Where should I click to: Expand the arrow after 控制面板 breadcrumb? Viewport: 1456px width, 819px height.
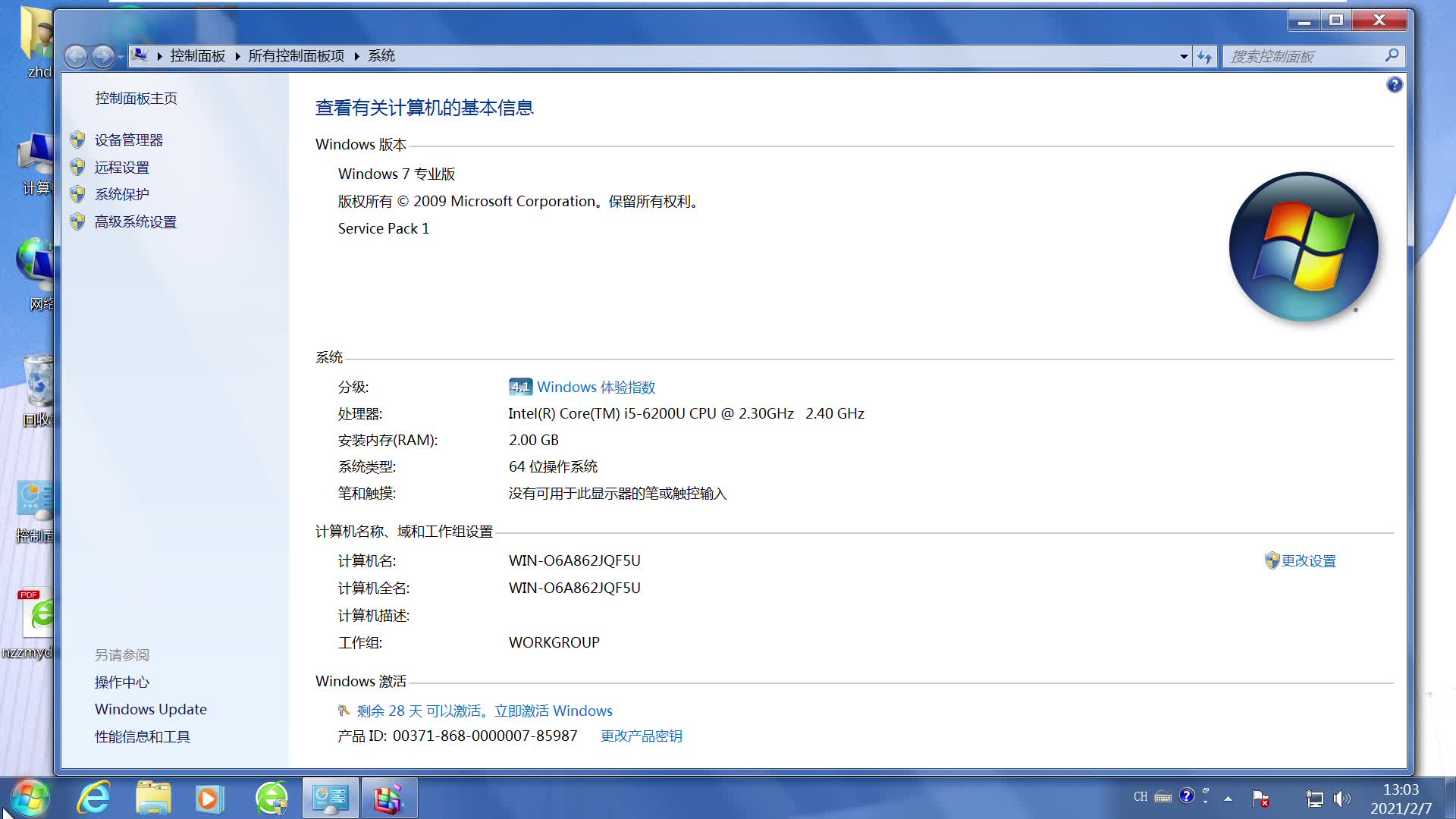[237, 56]
